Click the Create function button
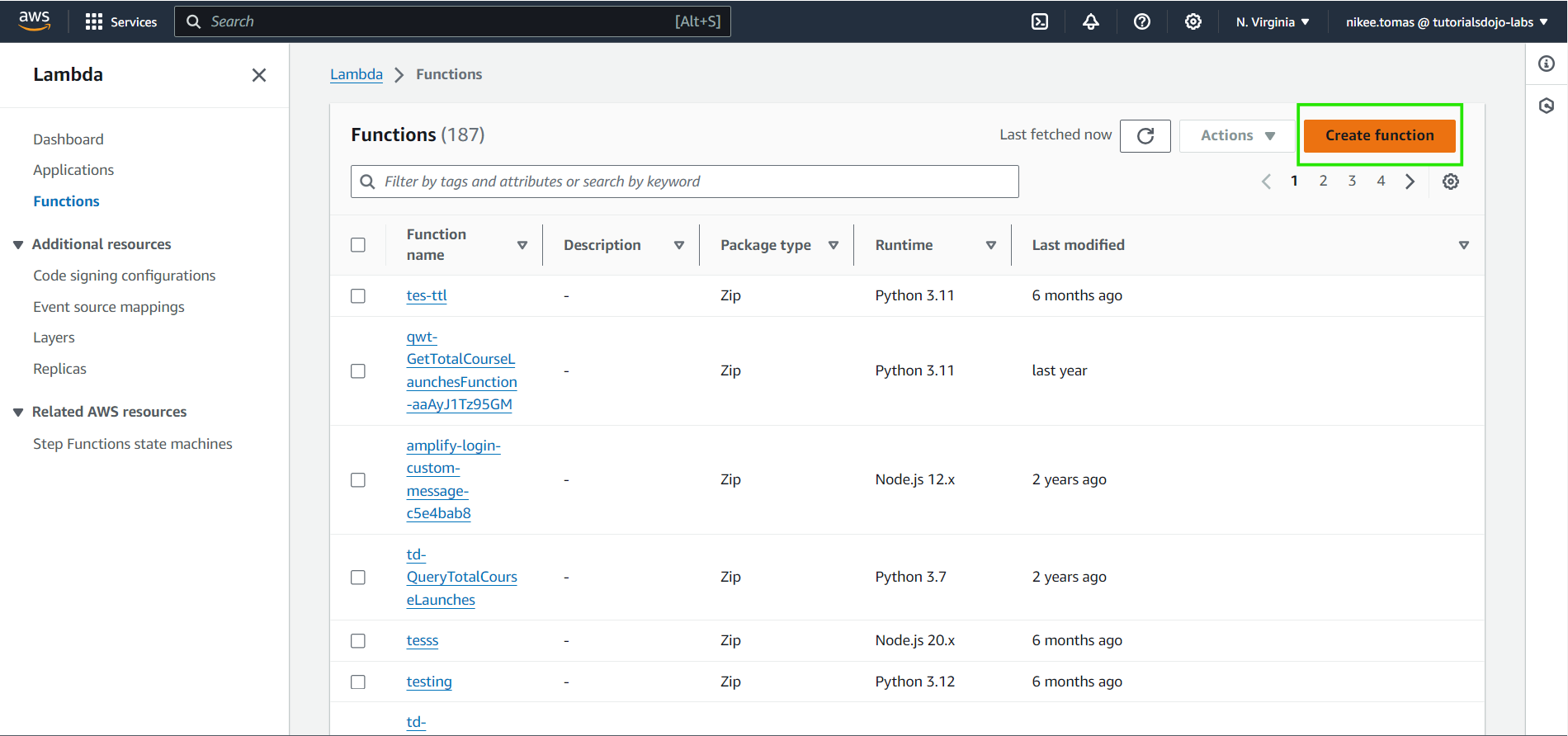 pos(1380,135)
